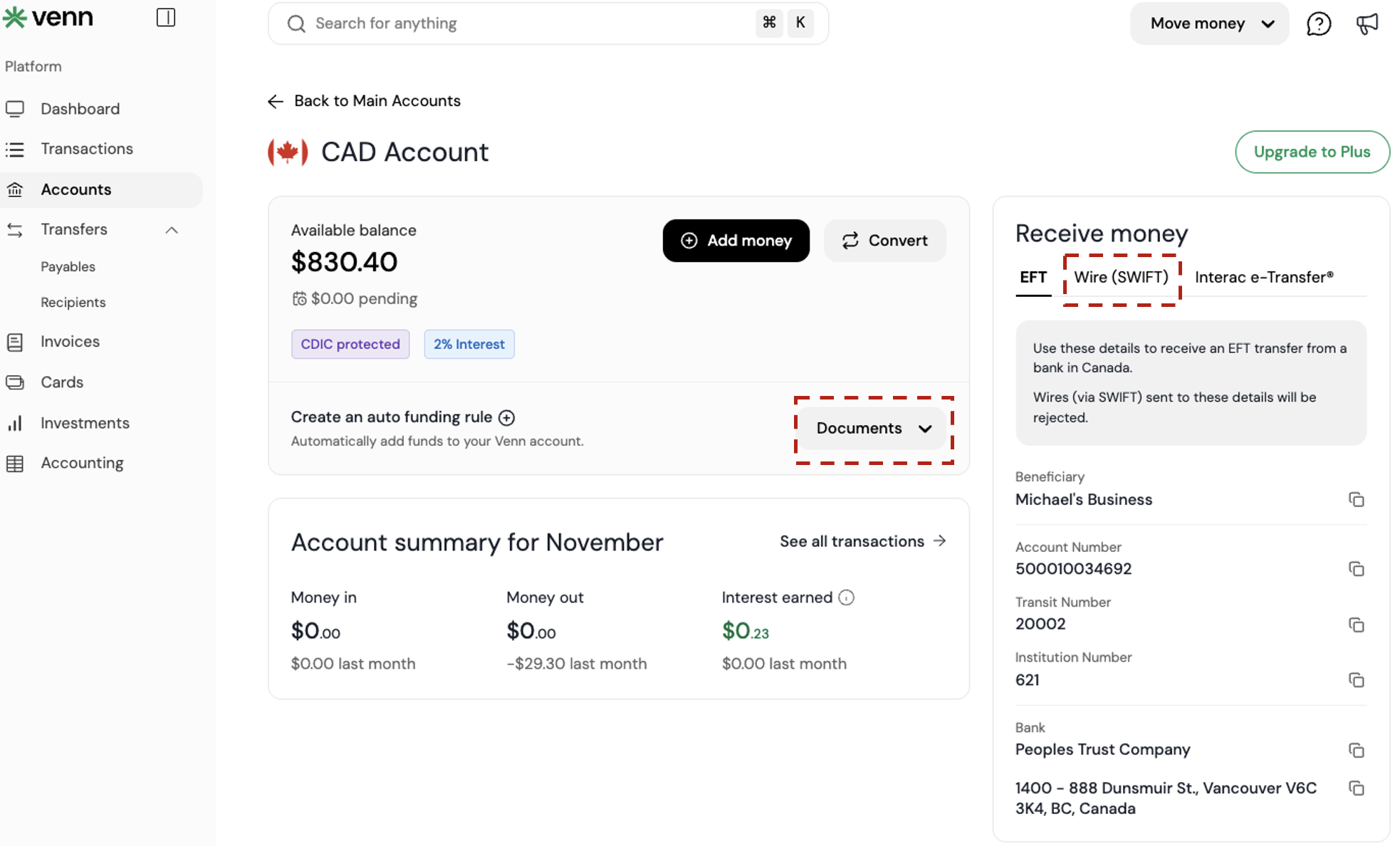Switch to the Wire (SWIFT) tab
Image resolution: width=1400 pixels, height=846 pixels.
[x=1121, y=277]
